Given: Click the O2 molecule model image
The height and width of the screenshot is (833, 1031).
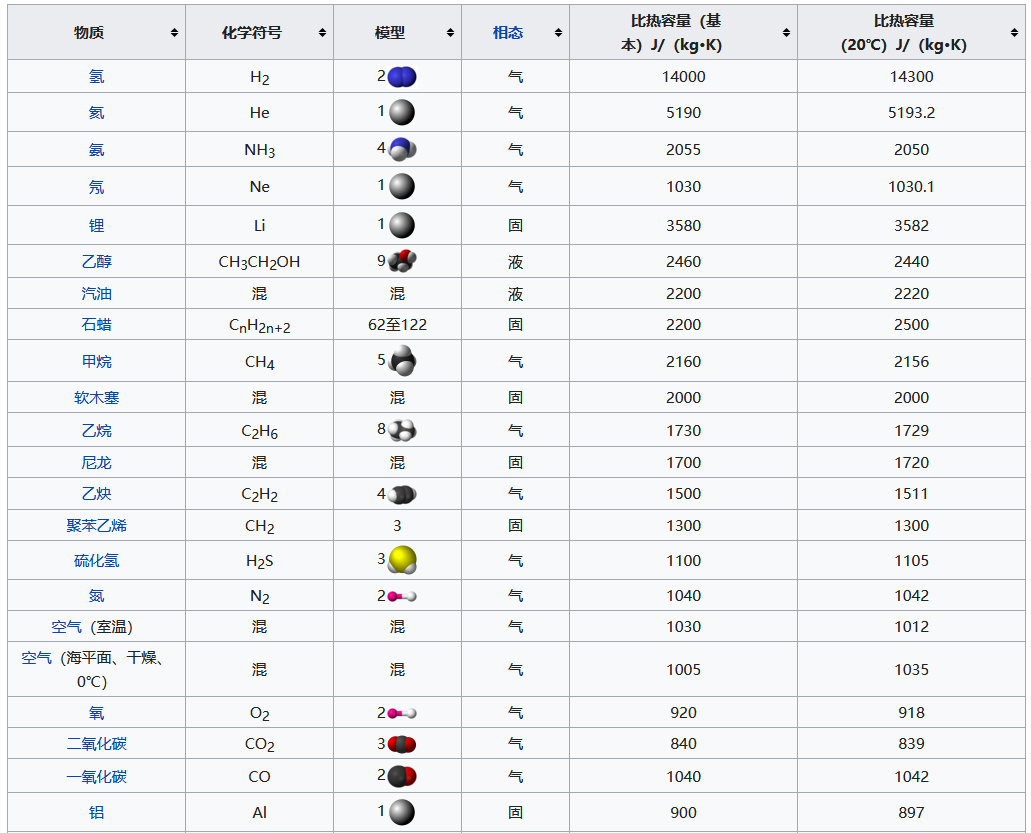Looking at the screenshot, I should [x=402, y=713].
